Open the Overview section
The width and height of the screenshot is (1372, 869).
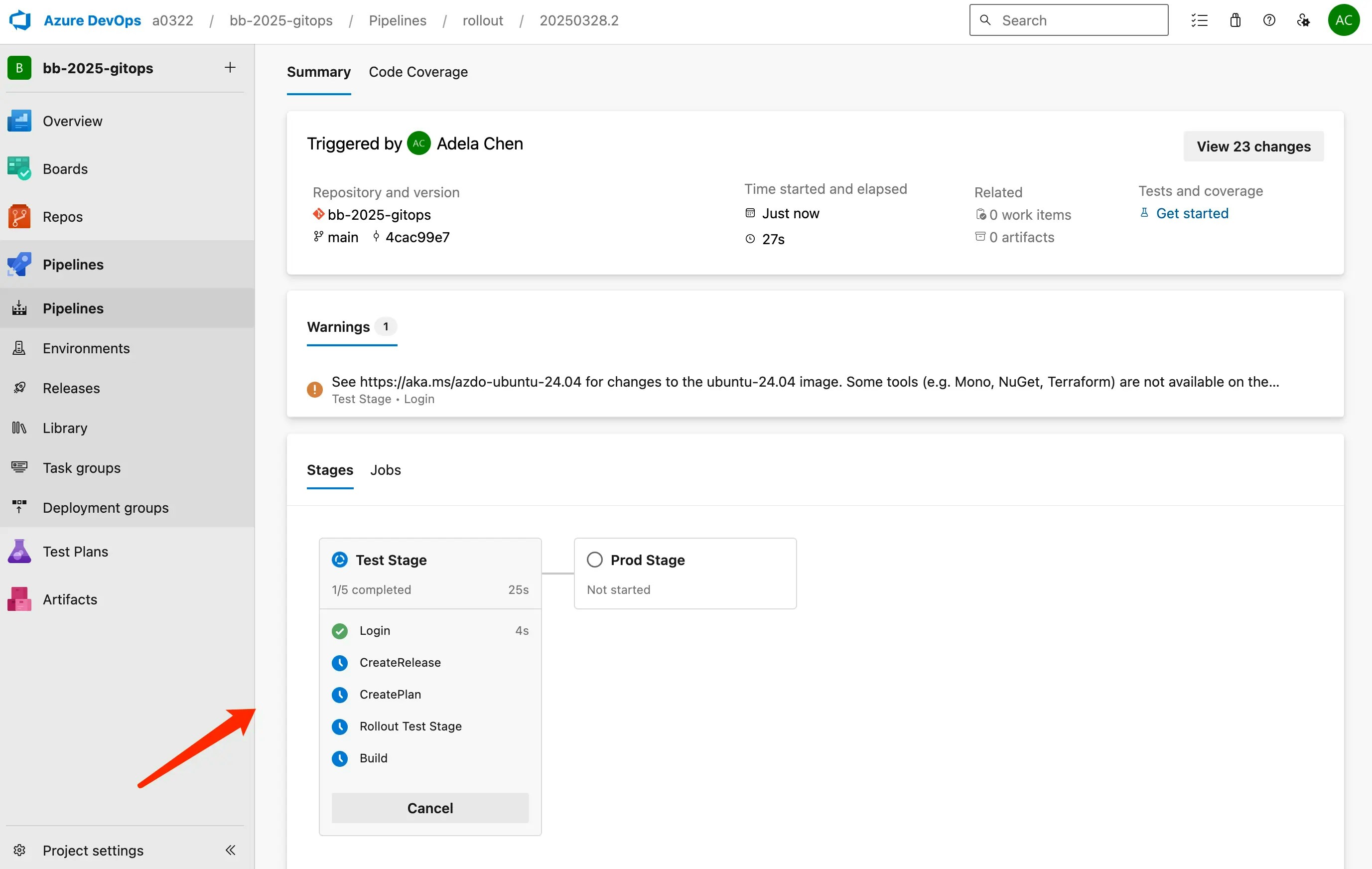point(72,120)
